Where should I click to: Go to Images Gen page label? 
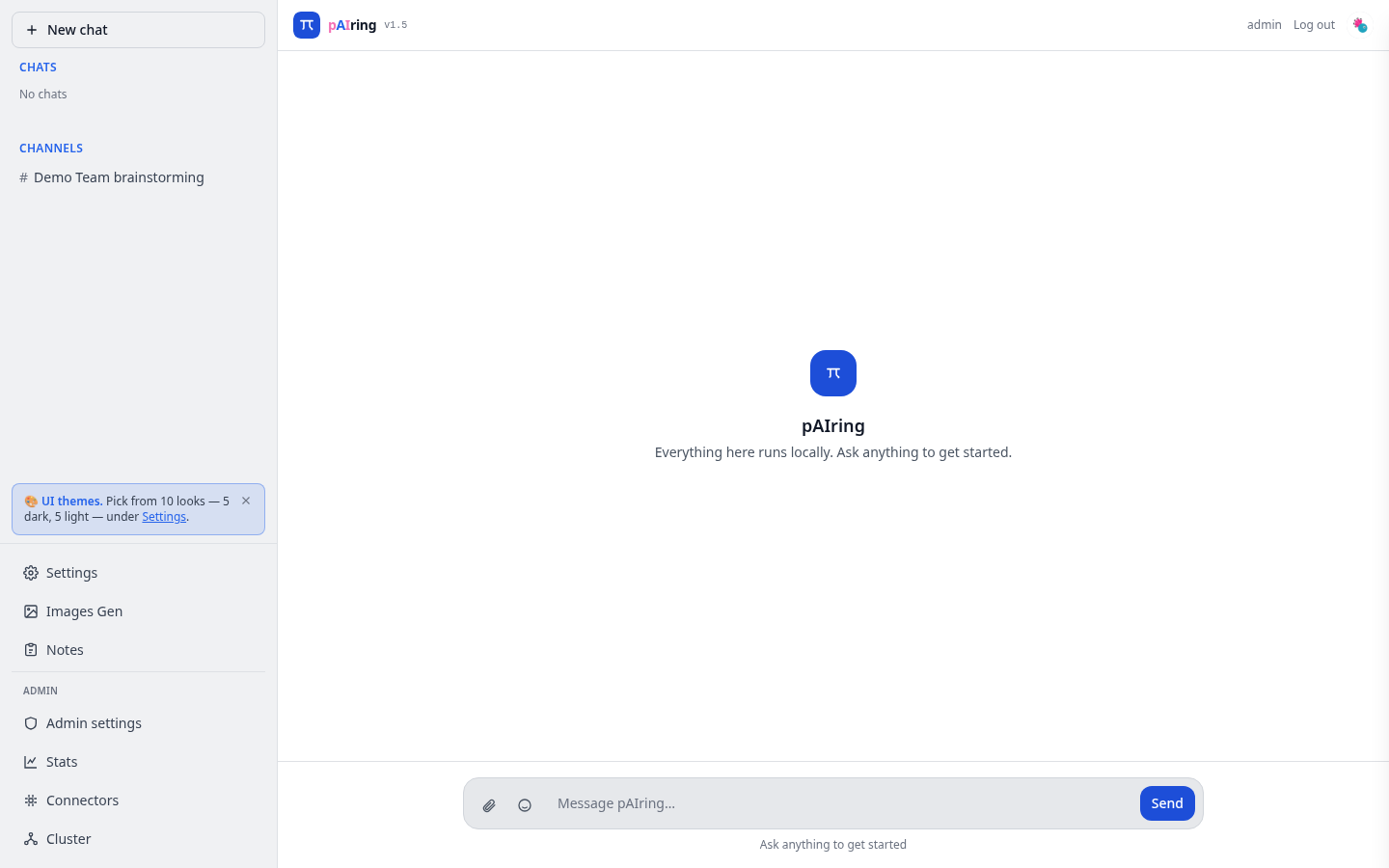coord(85,611)
